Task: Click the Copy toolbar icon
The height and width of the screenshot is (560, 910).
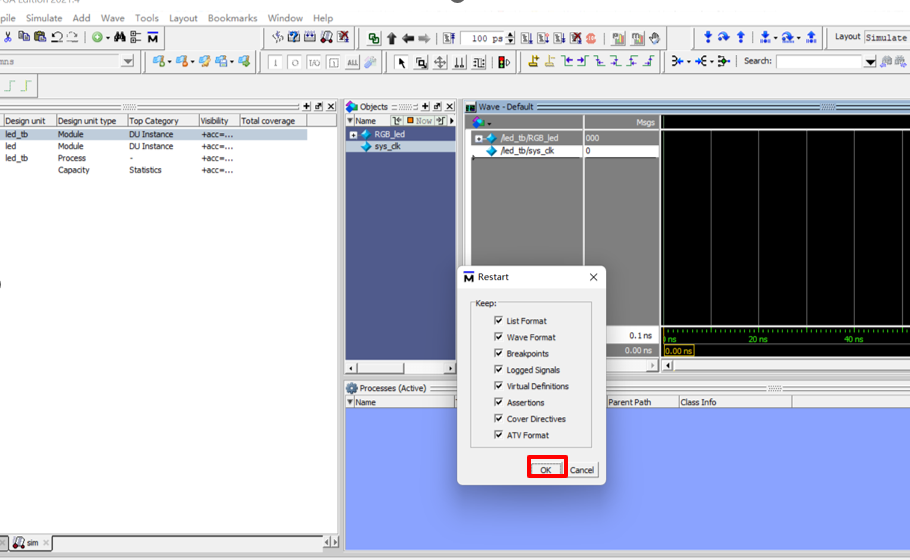Action: click(x=24, y=37)
